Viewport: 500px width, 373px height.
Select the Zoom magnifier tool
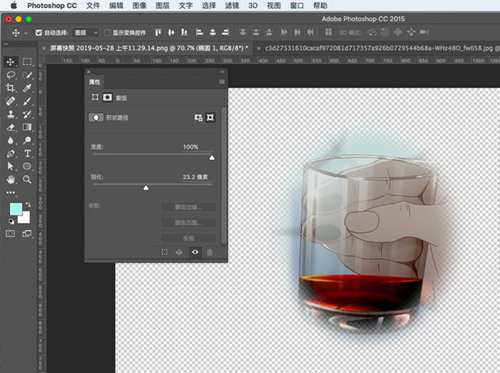pos(27,180)
